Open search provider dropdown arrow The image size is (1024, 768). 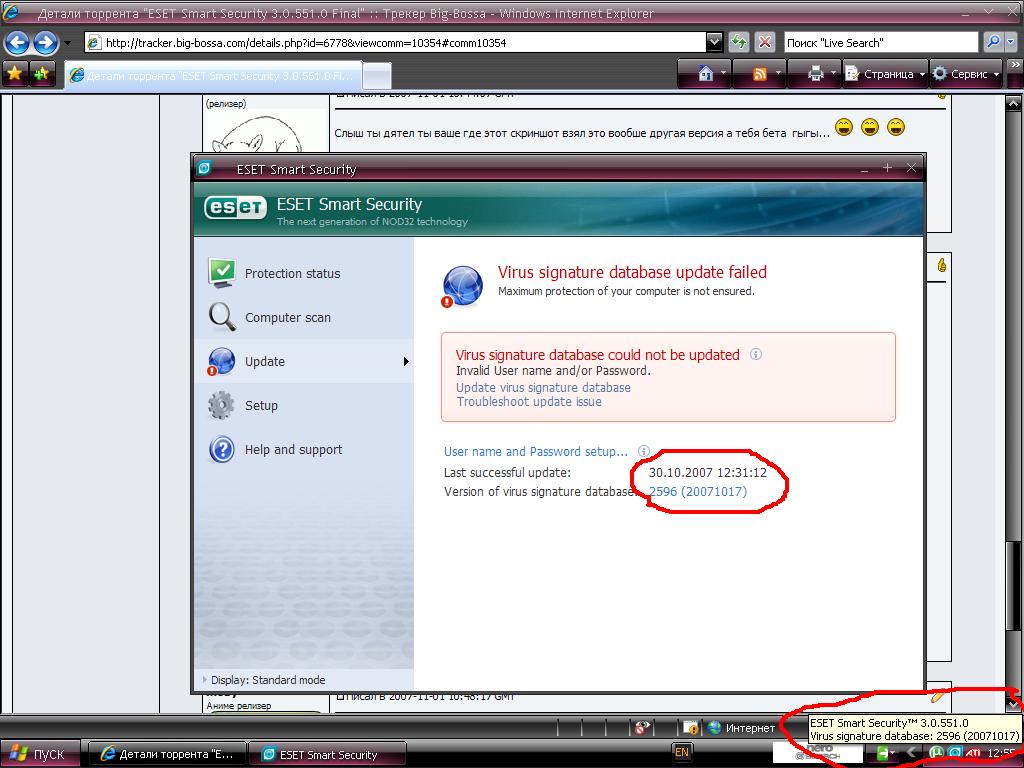1010,42
